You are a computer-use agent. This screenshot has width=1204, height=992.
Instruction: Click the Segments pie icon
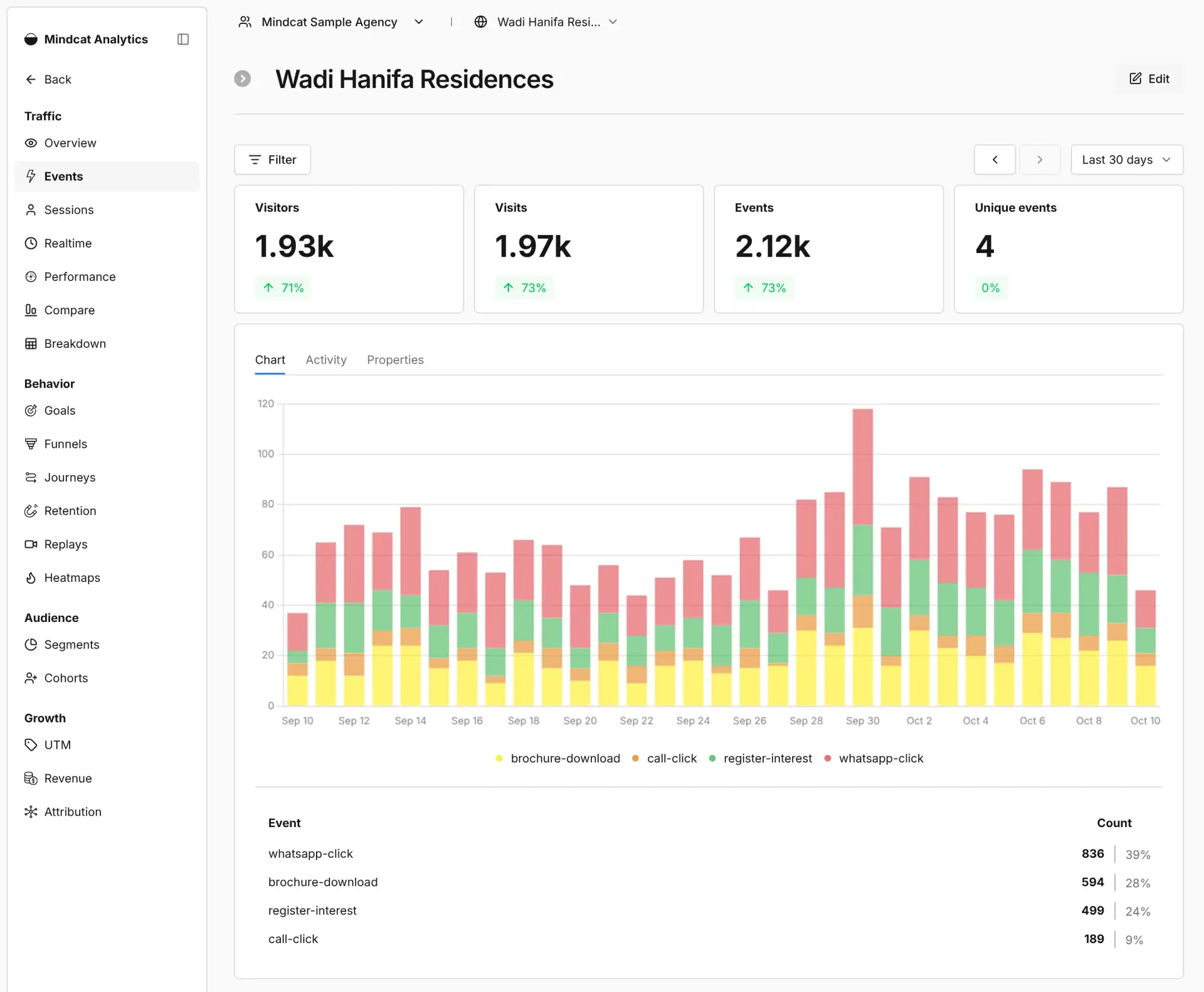31,645
